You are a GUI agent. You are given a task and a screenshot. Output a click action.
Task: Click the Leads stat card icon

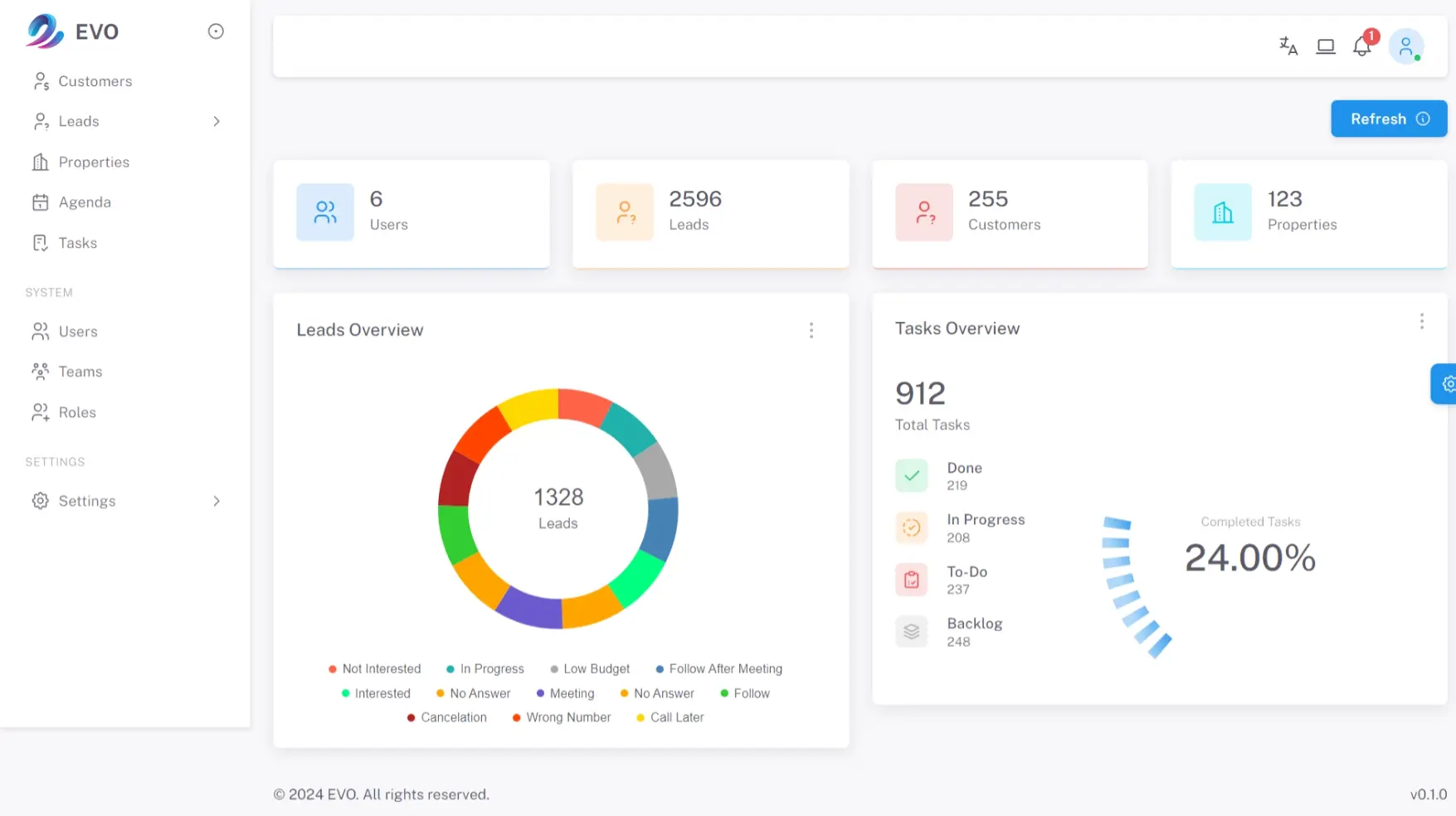[625, 212]
